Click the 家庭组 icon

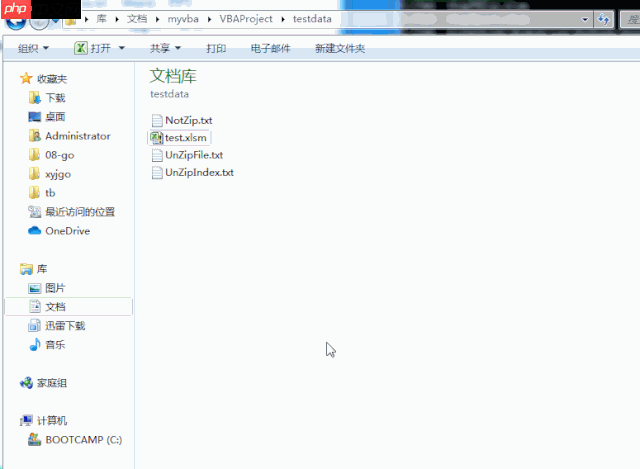click(27, 383)
